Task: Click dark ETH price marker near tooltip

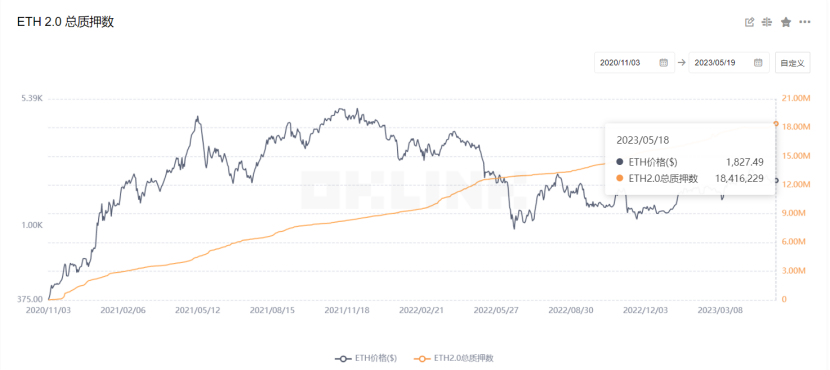Action: click(776, 181)
